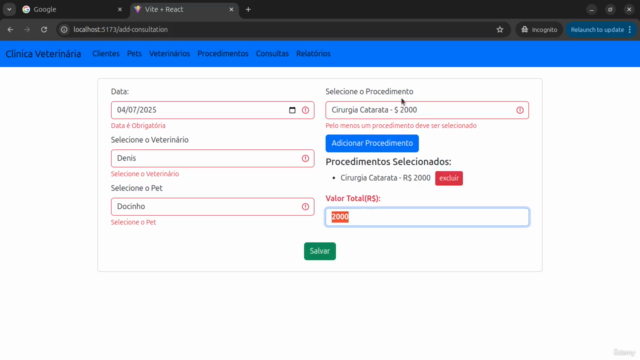Open Consultas in the navbar
640x360 pixels.
pyautogui.click(x=272, y=53)
